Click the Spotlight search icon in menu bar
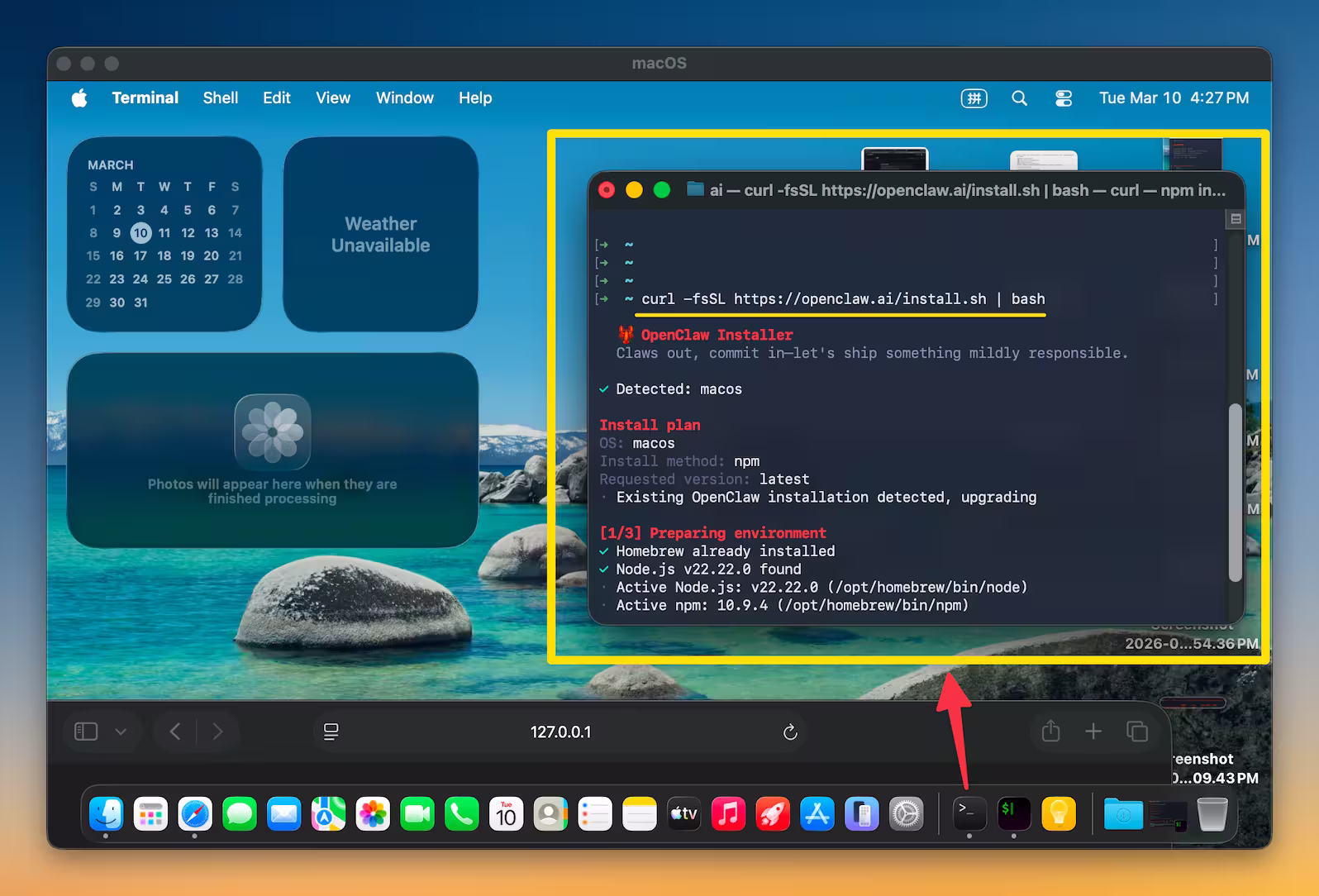Viewport: 1319px width, 896px height. [x=1020, y=98]
